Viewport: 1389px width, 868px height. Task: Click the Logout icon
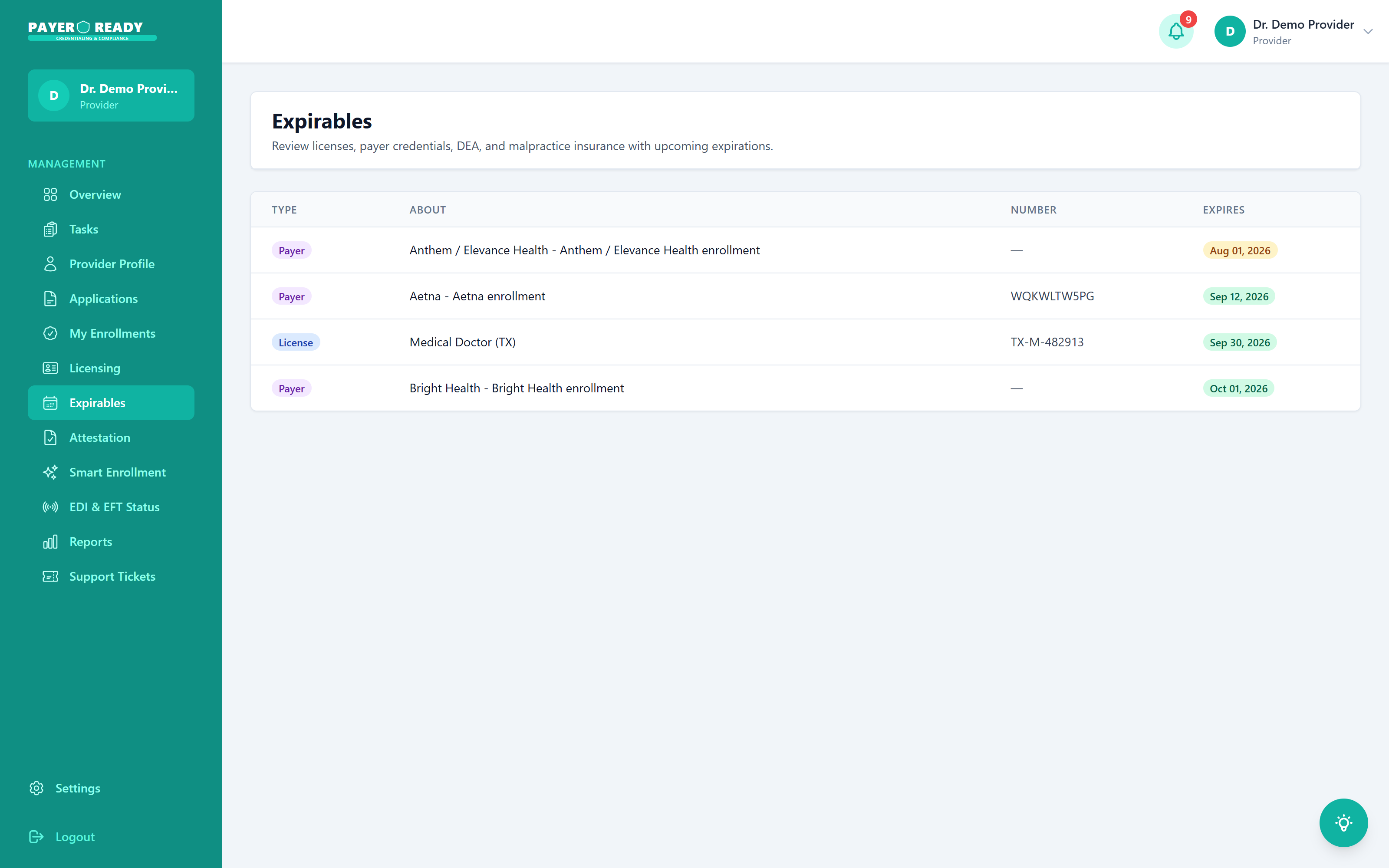[x=37, y=836]
